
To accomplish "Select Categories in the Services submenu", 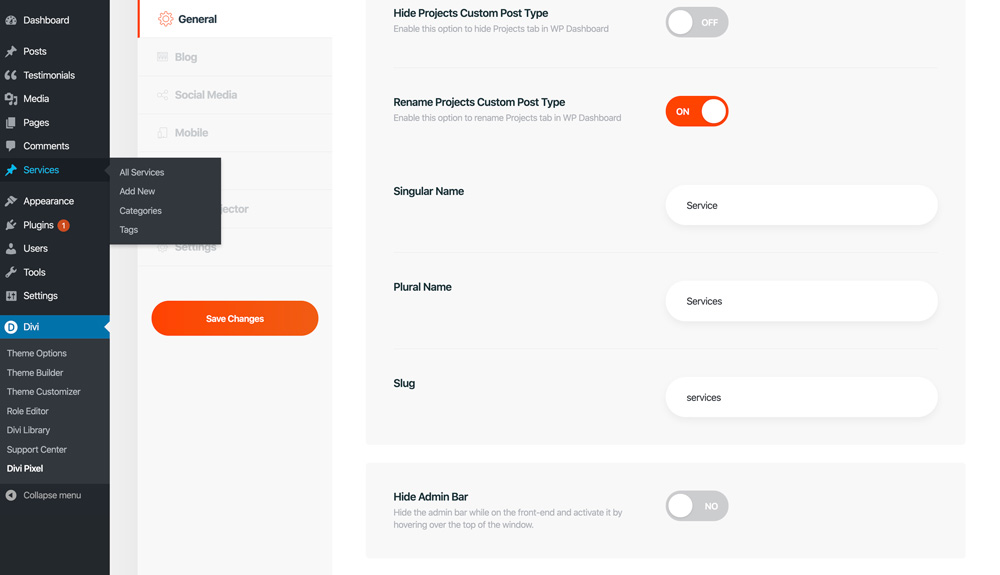I will coord(140,210).
